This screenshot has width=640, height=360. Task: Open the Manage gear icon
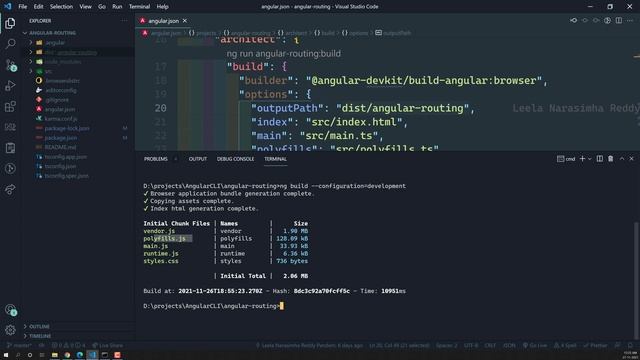(x=10, y=330)
